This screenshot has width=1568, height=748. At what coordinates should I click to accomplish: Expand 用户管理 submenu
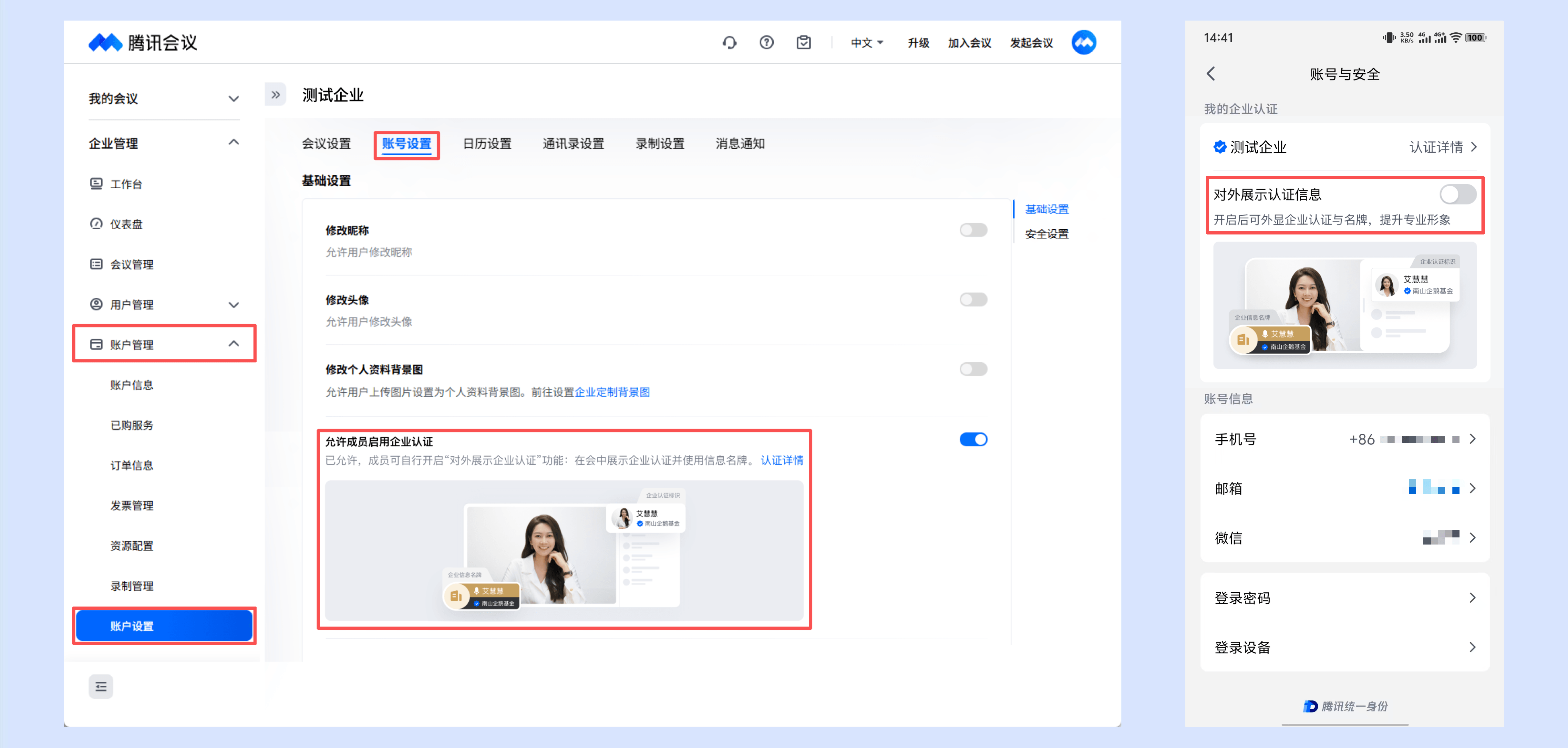click(164, 304)
